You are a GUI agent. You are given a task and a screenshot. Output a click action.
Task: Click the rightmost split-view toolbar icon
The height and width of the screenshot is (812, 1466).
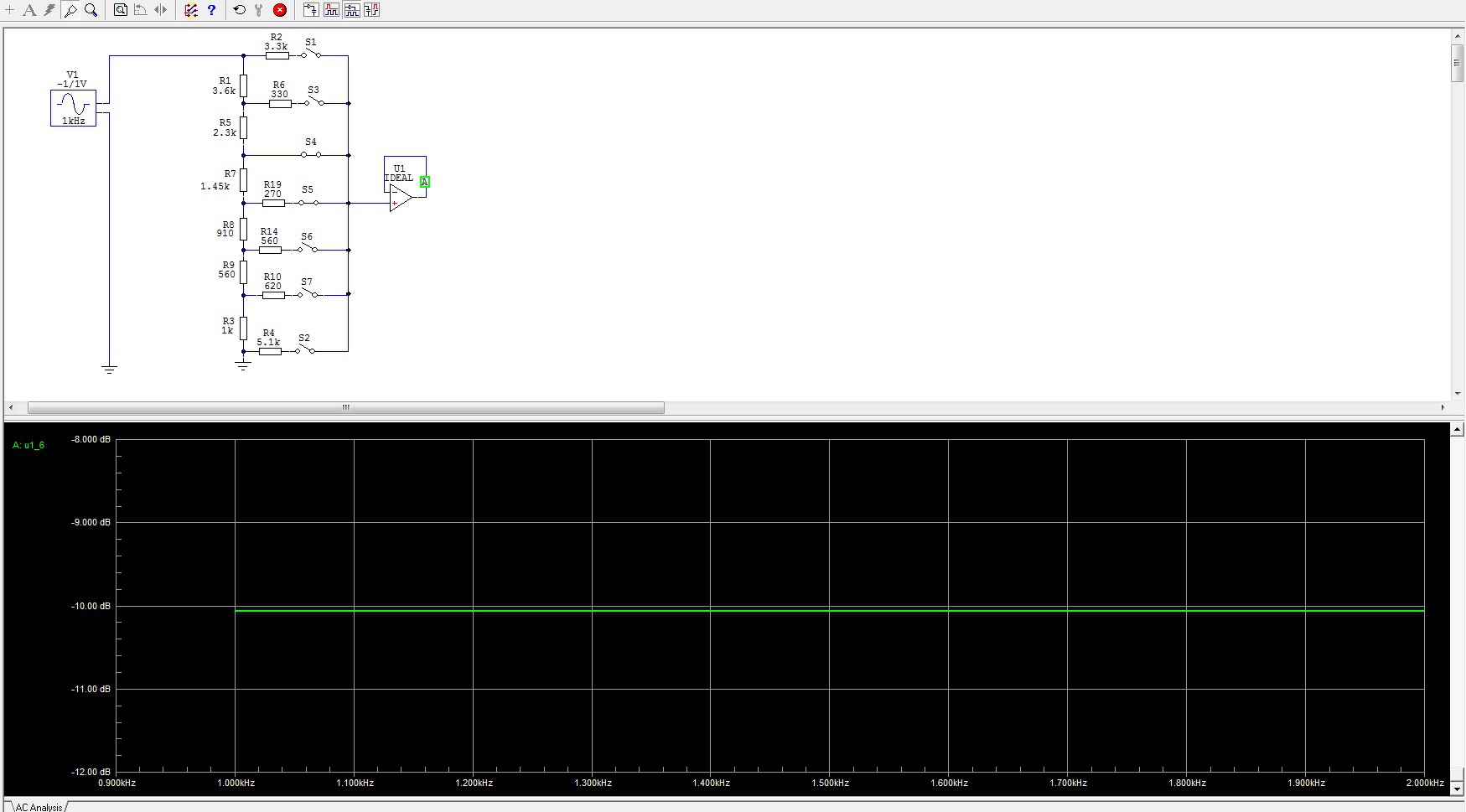372,10
